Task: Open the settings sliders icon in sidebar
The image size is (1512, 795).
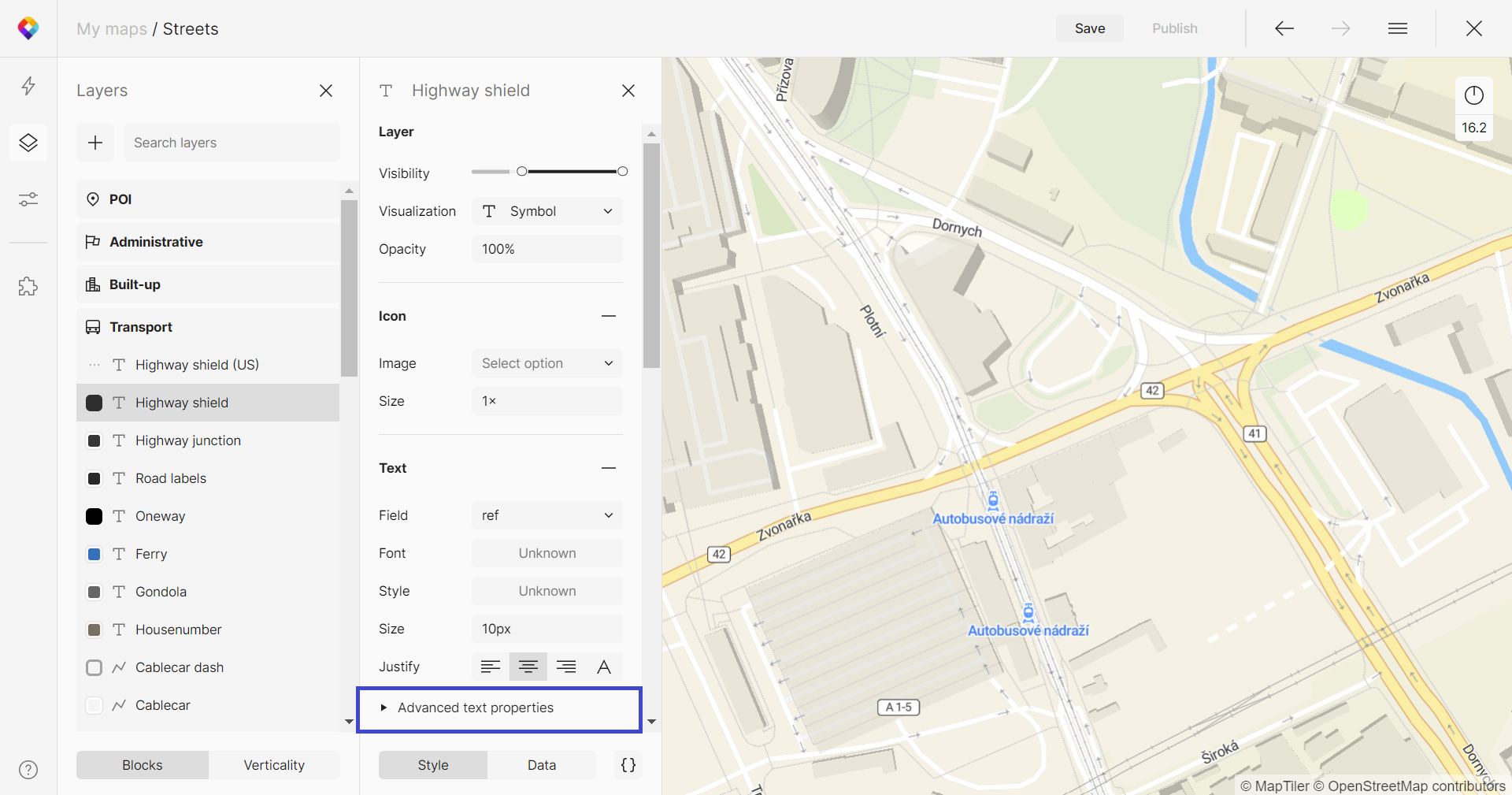Action: click(28, 199)
